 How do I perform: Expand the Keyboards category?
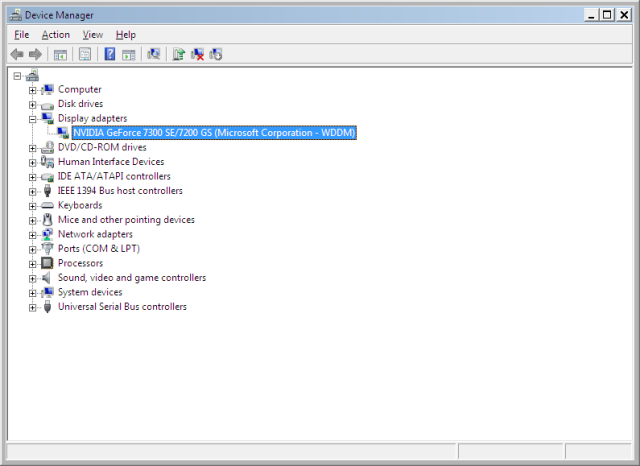(32, 206)
